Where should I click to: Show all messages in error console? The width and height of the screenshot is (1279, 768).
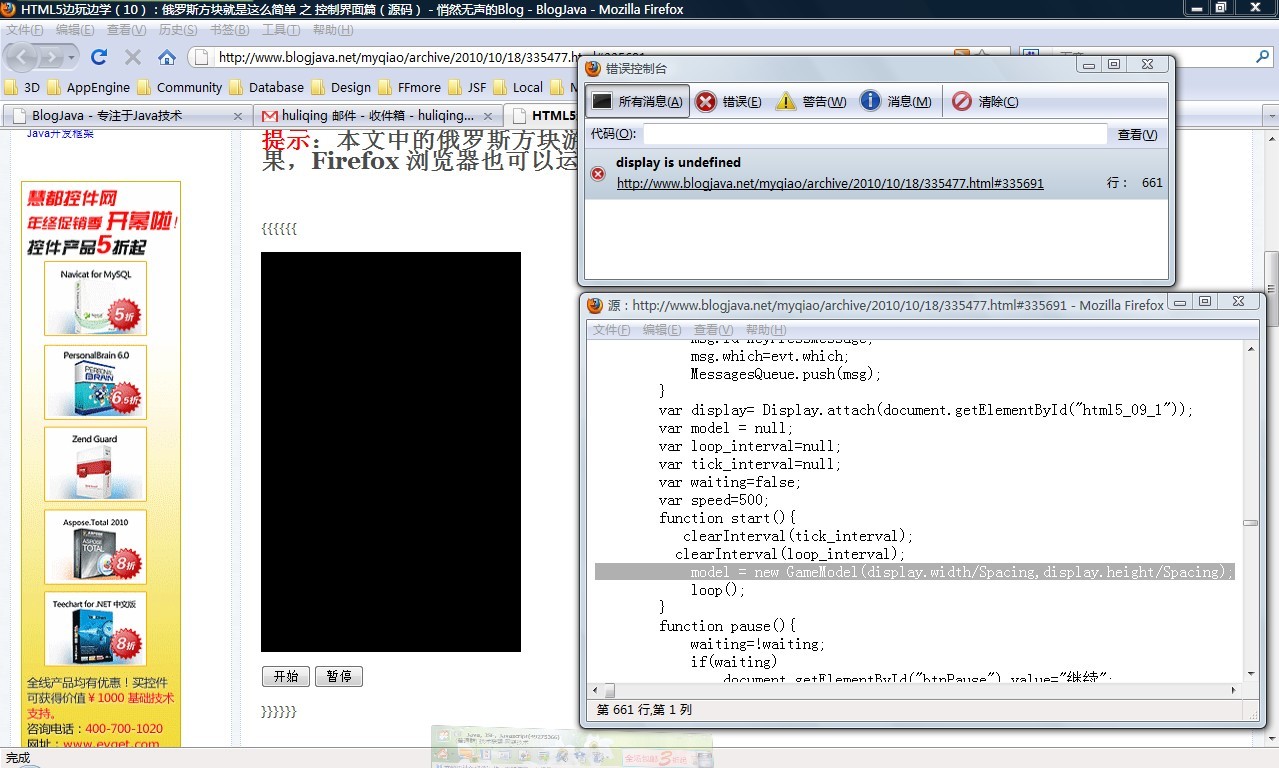637,101
